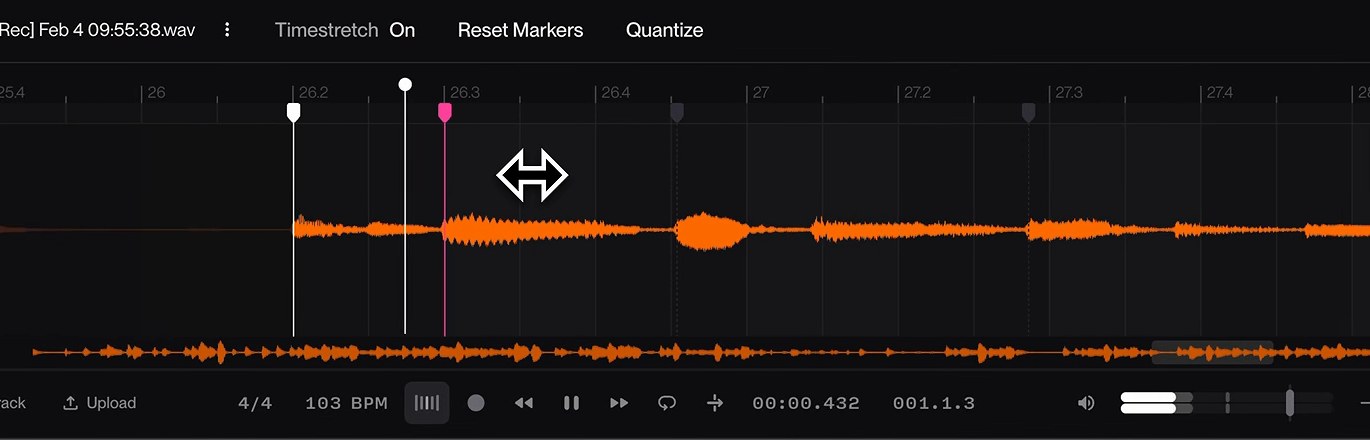The width and height of the screenshot is (1370, 440).
Task: Click the 27.4 mark on the ruler
Action: point(1219,93)
